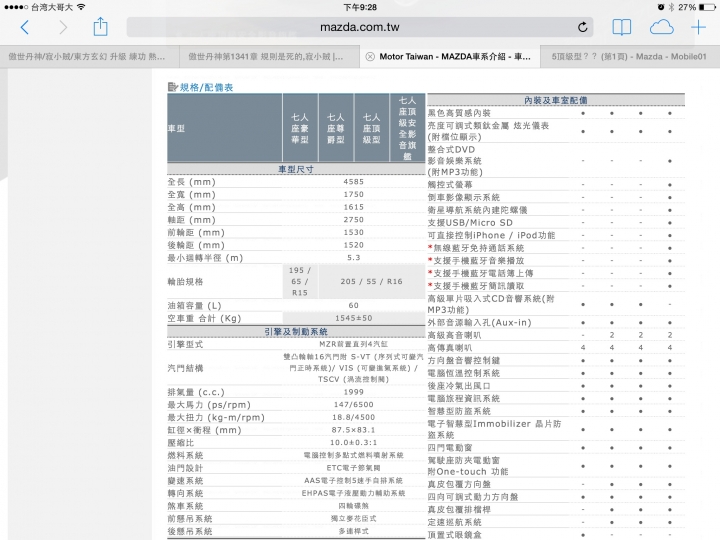Click 可直接控制iPhone / iPod功能 row label

pyautogui.click(x=491, y=235)
